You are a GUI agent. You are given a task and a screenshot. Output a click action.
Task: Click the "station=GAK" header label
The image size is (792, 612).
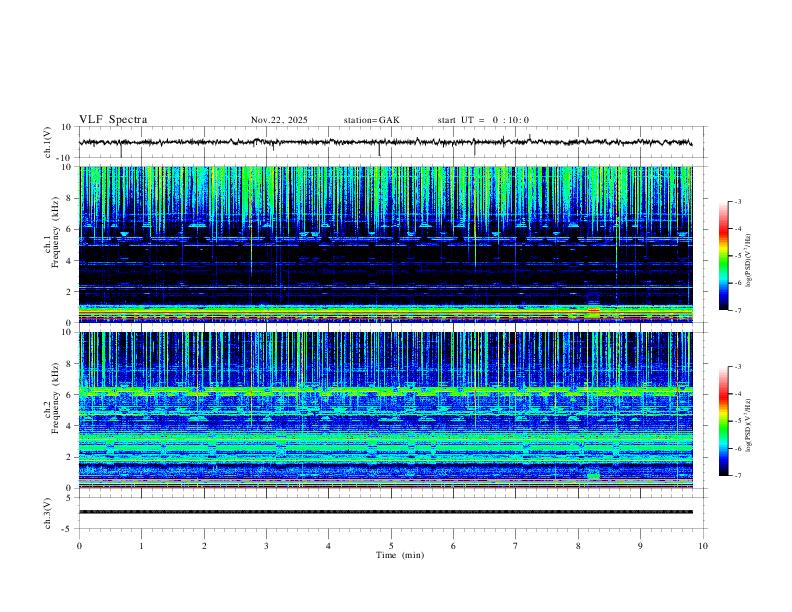372,120
